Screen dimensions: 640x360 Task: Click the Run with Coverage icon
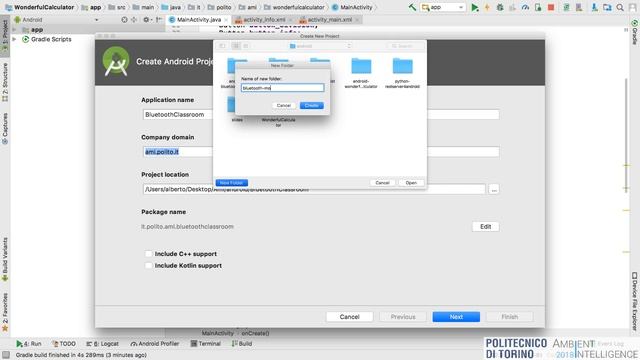point(513,7)
